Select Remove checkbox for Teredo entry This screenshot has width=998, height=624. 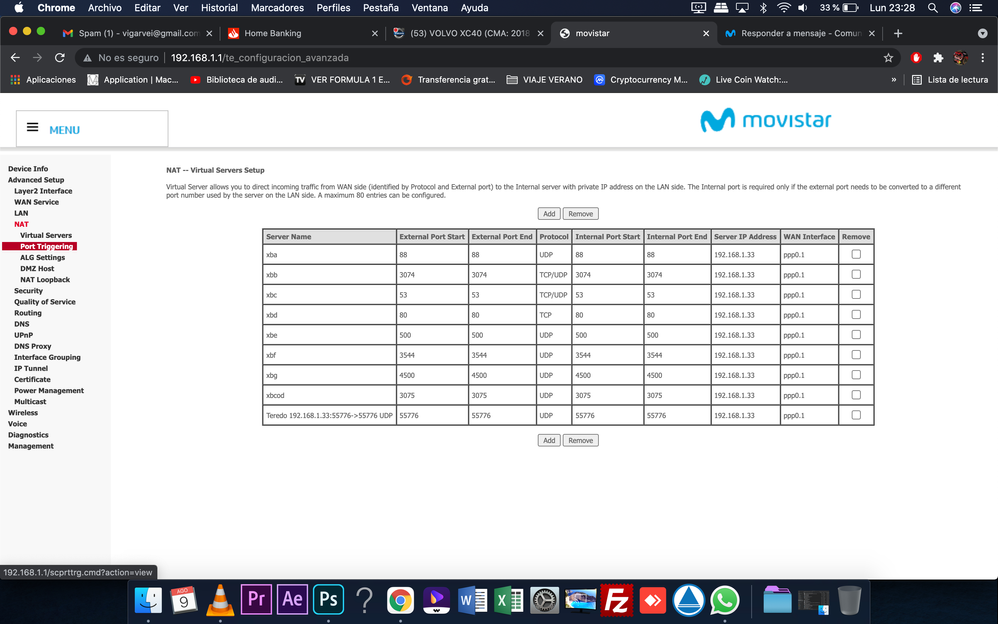855,415
